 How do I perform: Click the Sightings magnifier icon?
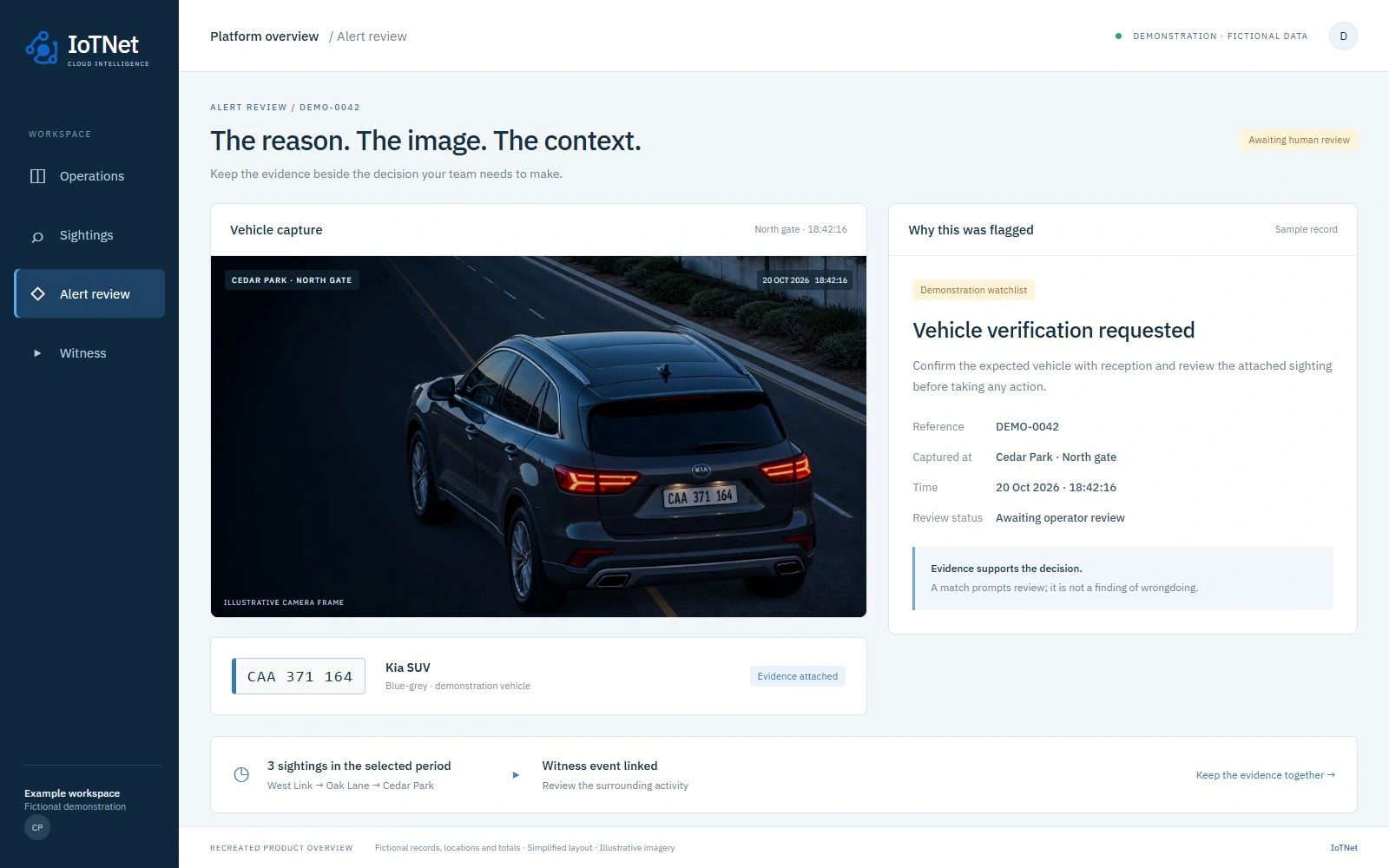tap(37, 236)
